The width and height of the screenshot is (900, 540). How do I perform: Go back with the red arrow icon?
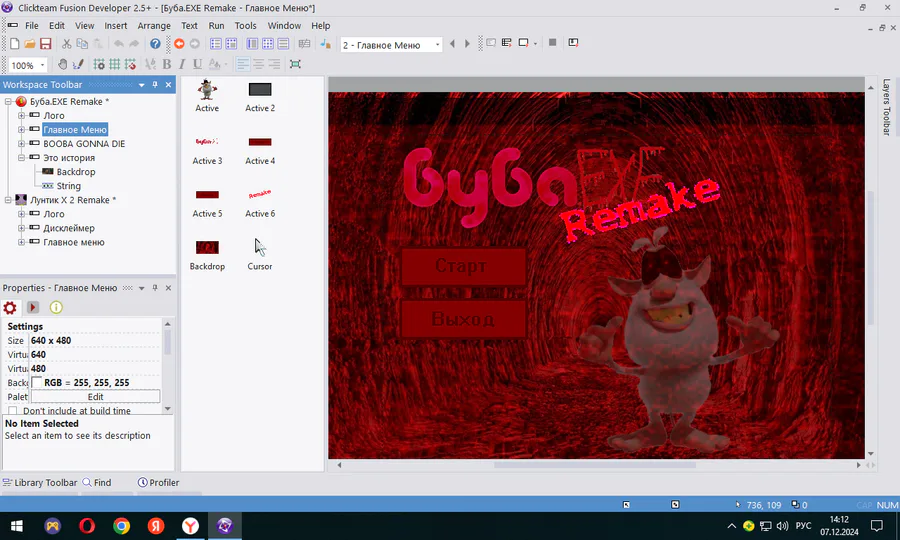(x=179, y=44)
